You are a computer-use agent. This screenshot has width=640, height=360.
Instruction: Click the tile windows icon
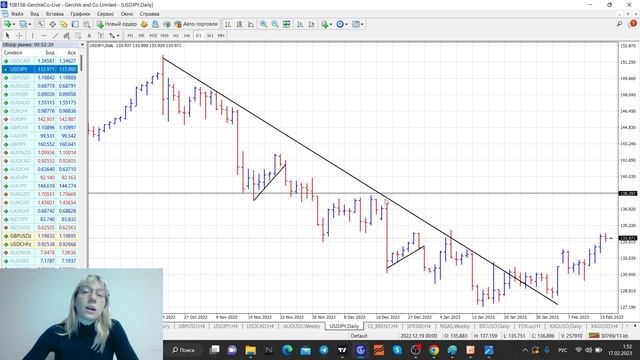tap(287, 24)
